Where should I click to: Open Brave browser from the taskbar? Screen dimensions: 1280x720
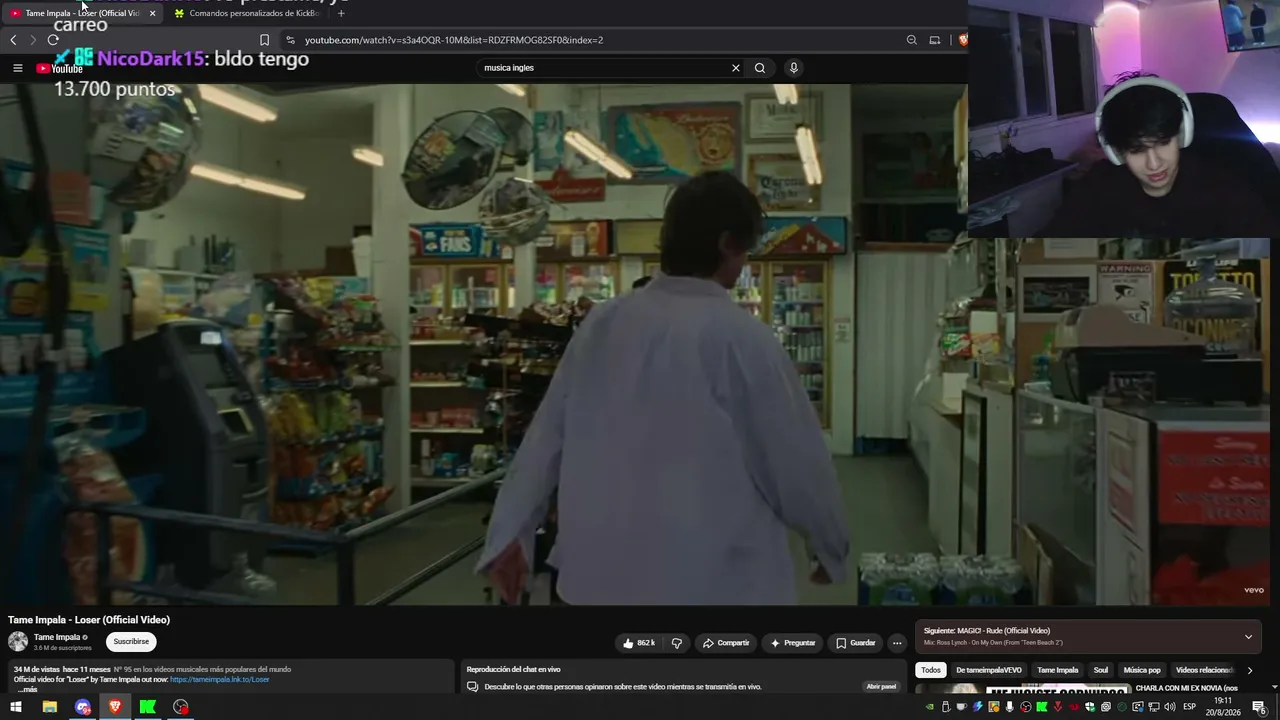[x=115, y=707]
